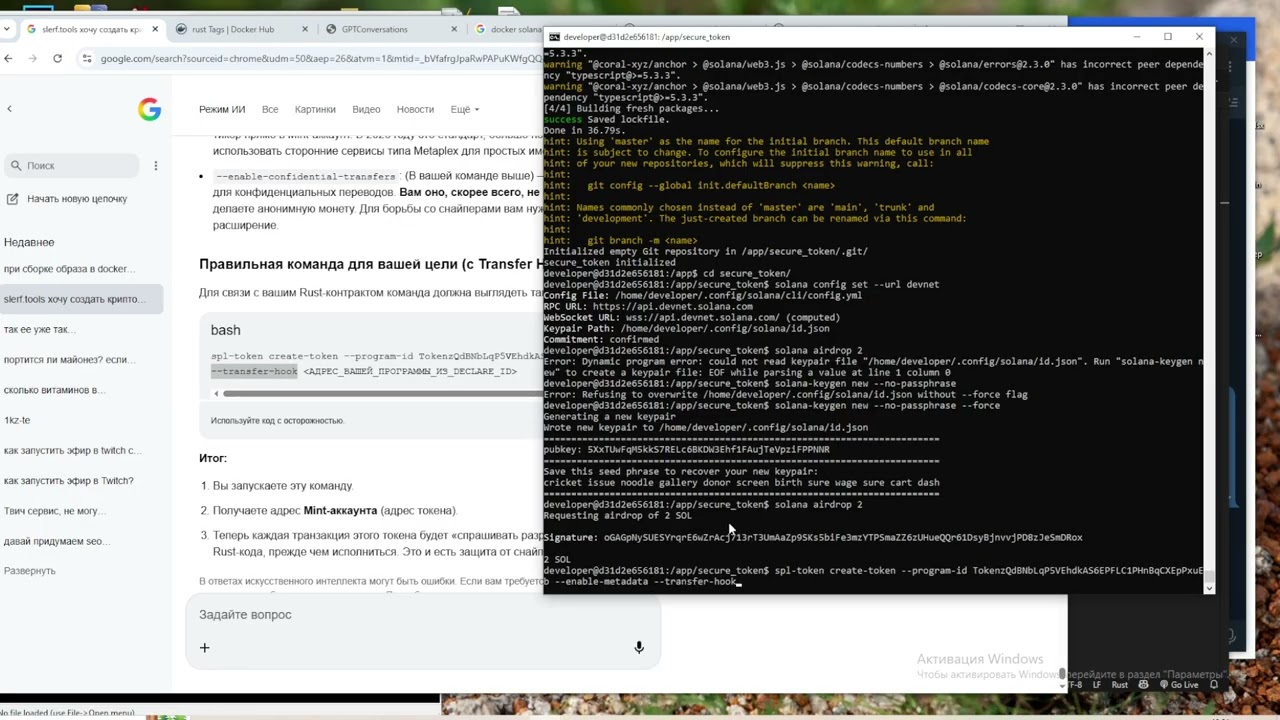Viewport: 1280px width, 720px height.
Task: Open history item 'как запустить эфир в Twitch?'
Action: [68, 481]
